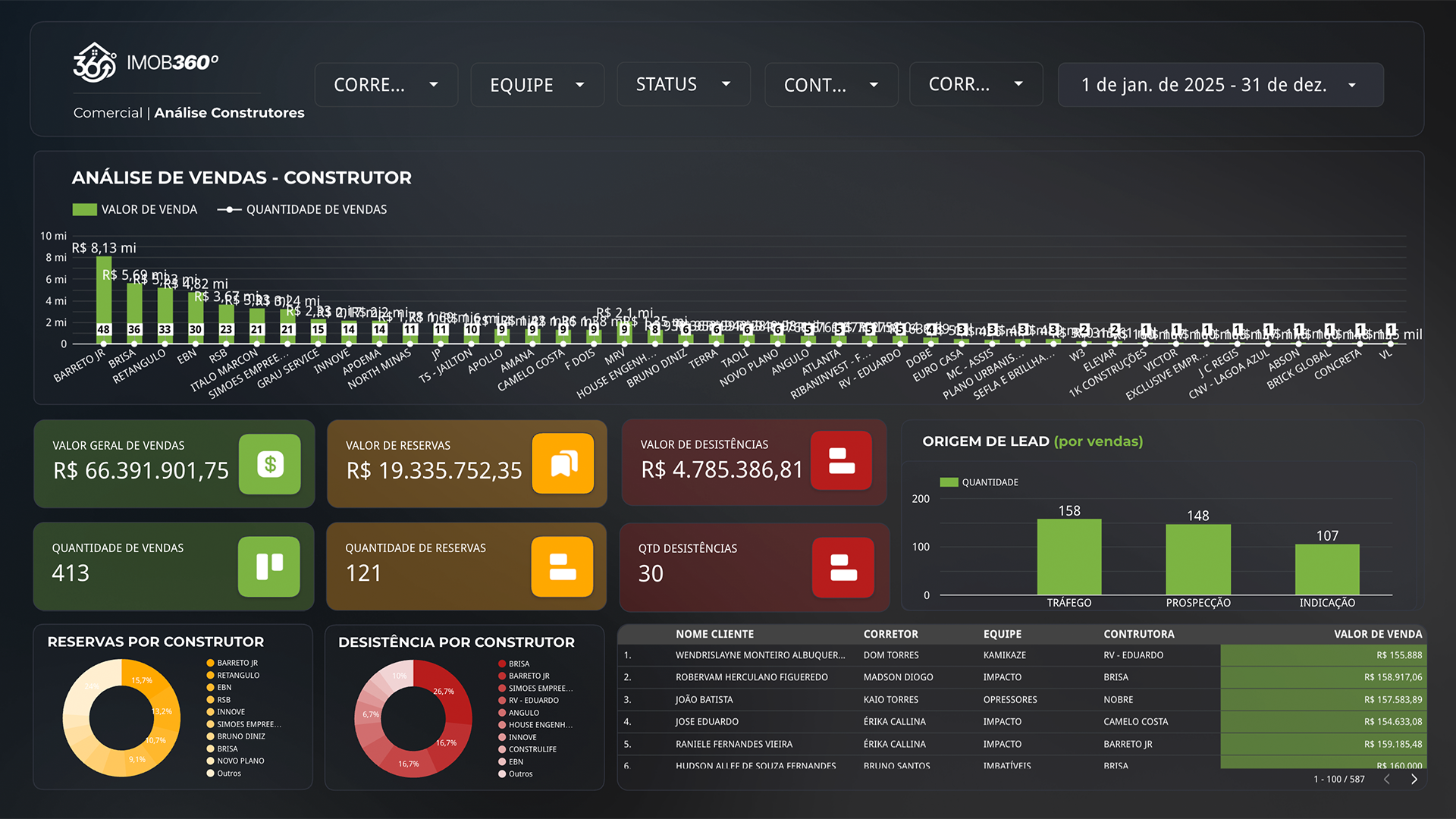Click the green dollar sign sales value icon
The width and height of the screenshot is (1456, 819).
tap(270, 464)
